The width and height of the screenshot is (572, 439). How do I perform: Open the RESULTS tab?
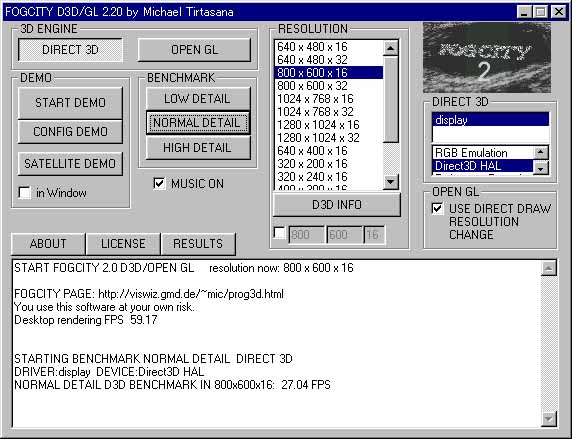click(x=198, y=244)
